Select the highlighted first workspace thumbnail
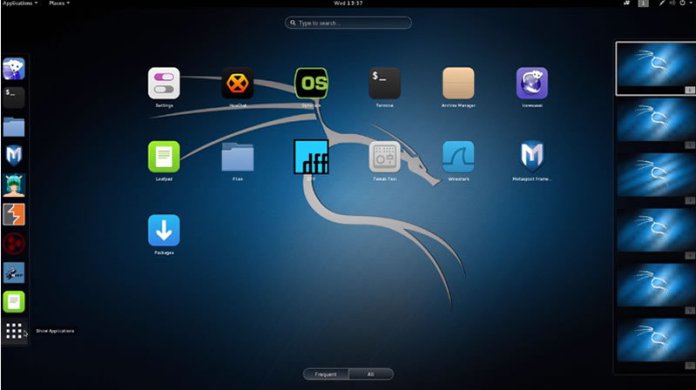 656,68
